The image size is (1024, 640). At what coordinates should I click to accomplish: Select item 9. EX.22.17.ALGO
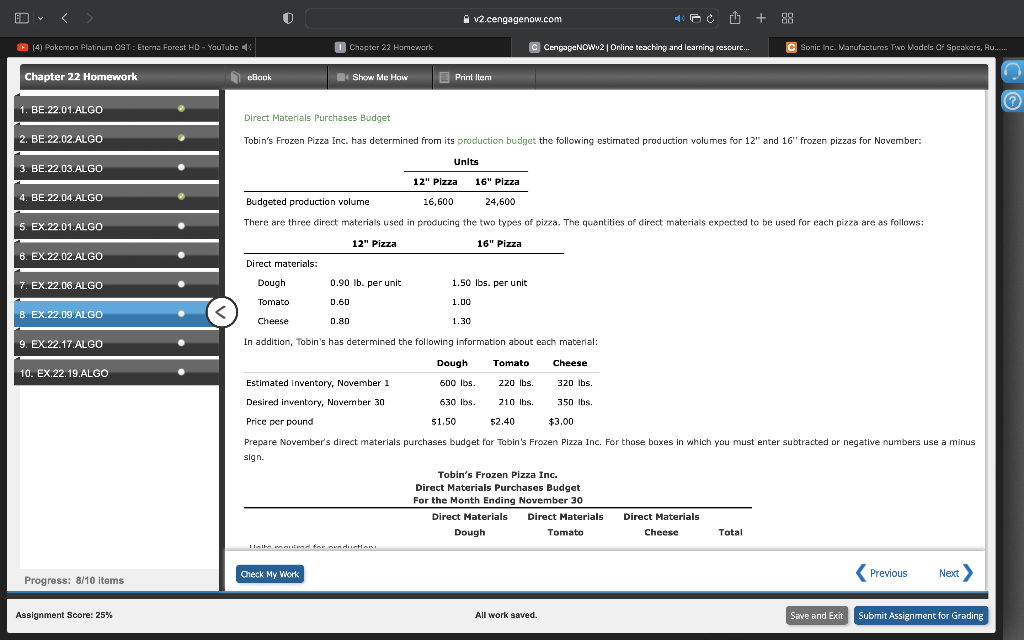(116, 344)
